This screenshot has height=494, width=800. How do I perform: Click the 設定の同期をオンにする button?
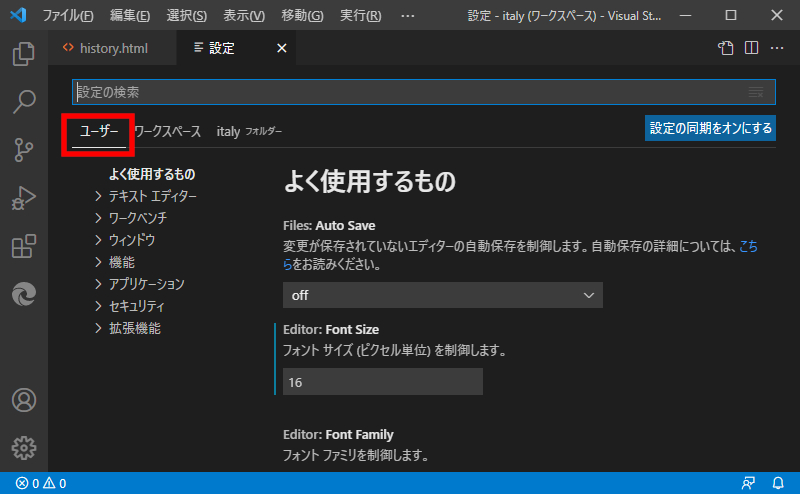tap(710, 128)
